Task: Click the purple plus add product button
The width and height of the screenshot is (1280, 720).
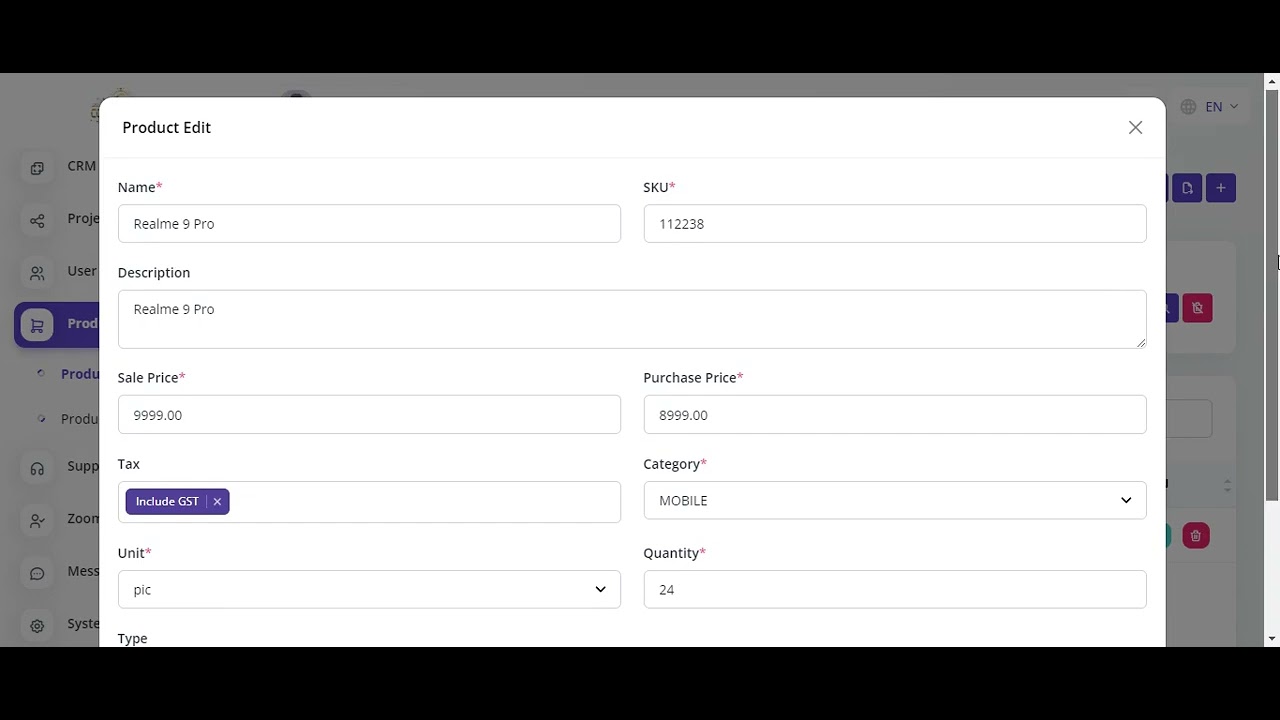Action: 1221,188
